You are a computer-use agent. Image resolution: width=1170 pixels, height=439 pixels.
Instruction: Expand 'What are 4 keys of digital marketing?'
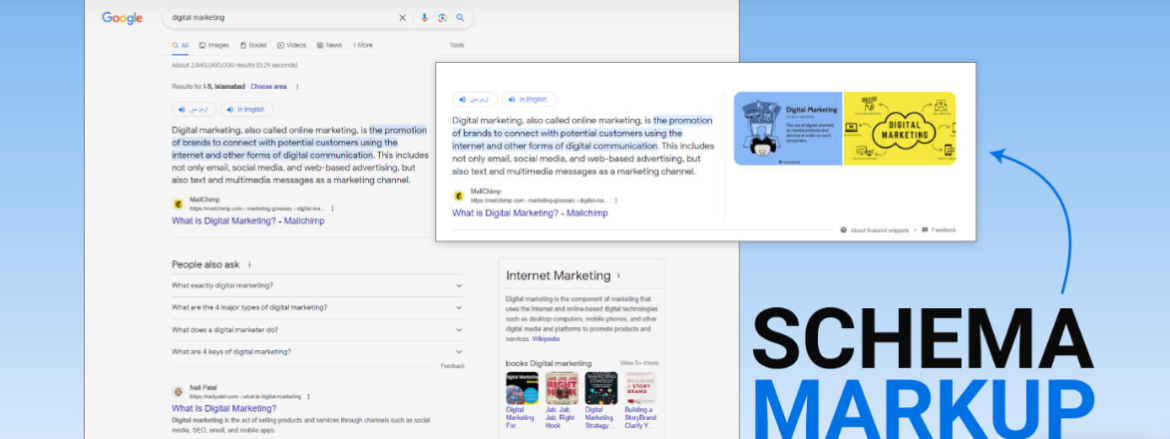[318, 352]
